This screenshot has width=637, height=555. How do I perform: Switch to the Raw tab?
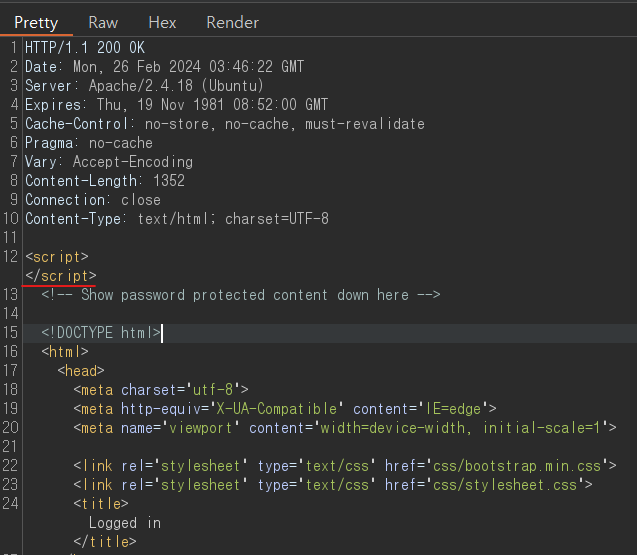(x=103, y=23)
